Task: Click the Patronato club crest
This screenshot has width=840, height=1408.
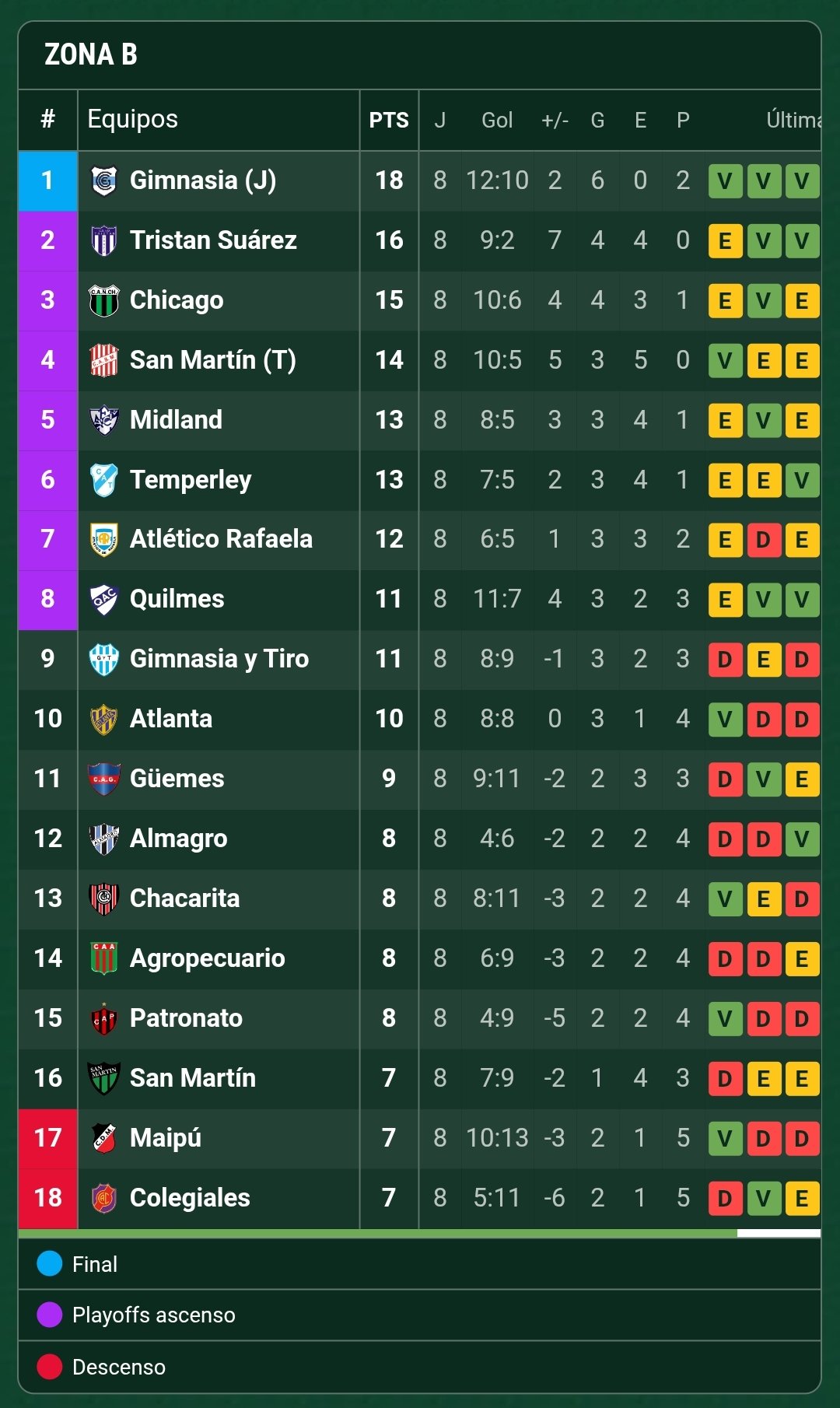Action: (104, 1018)
